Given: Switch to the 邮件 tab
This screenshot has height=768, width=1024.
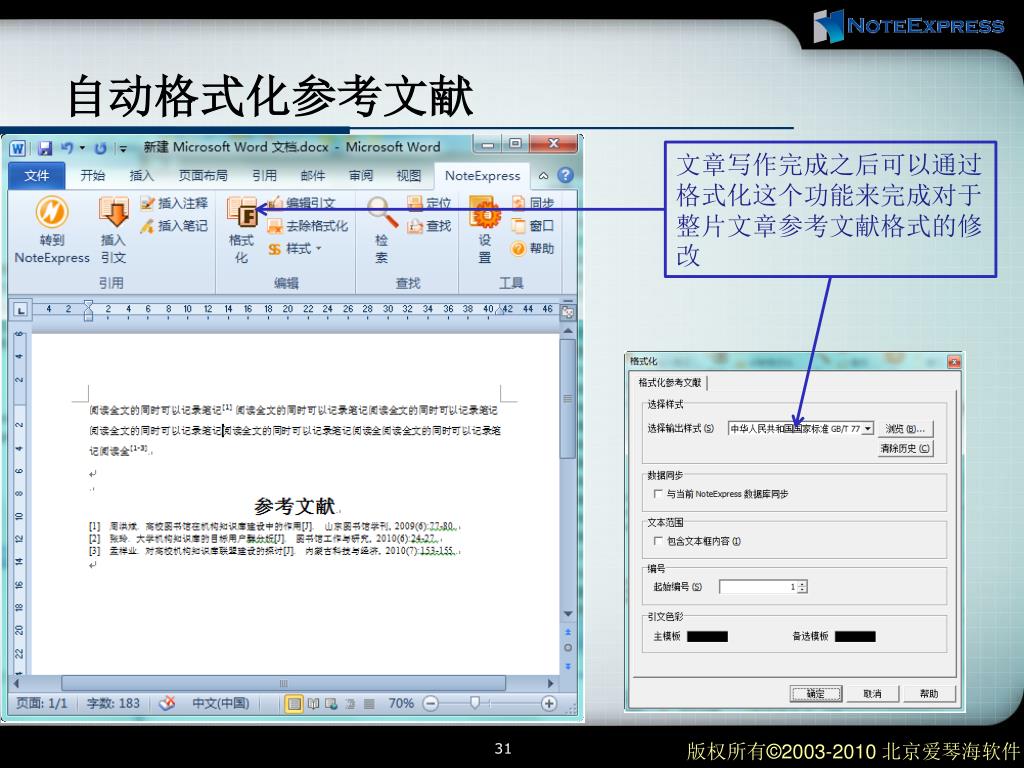Looking at the screenshot, I should point(313,175).
